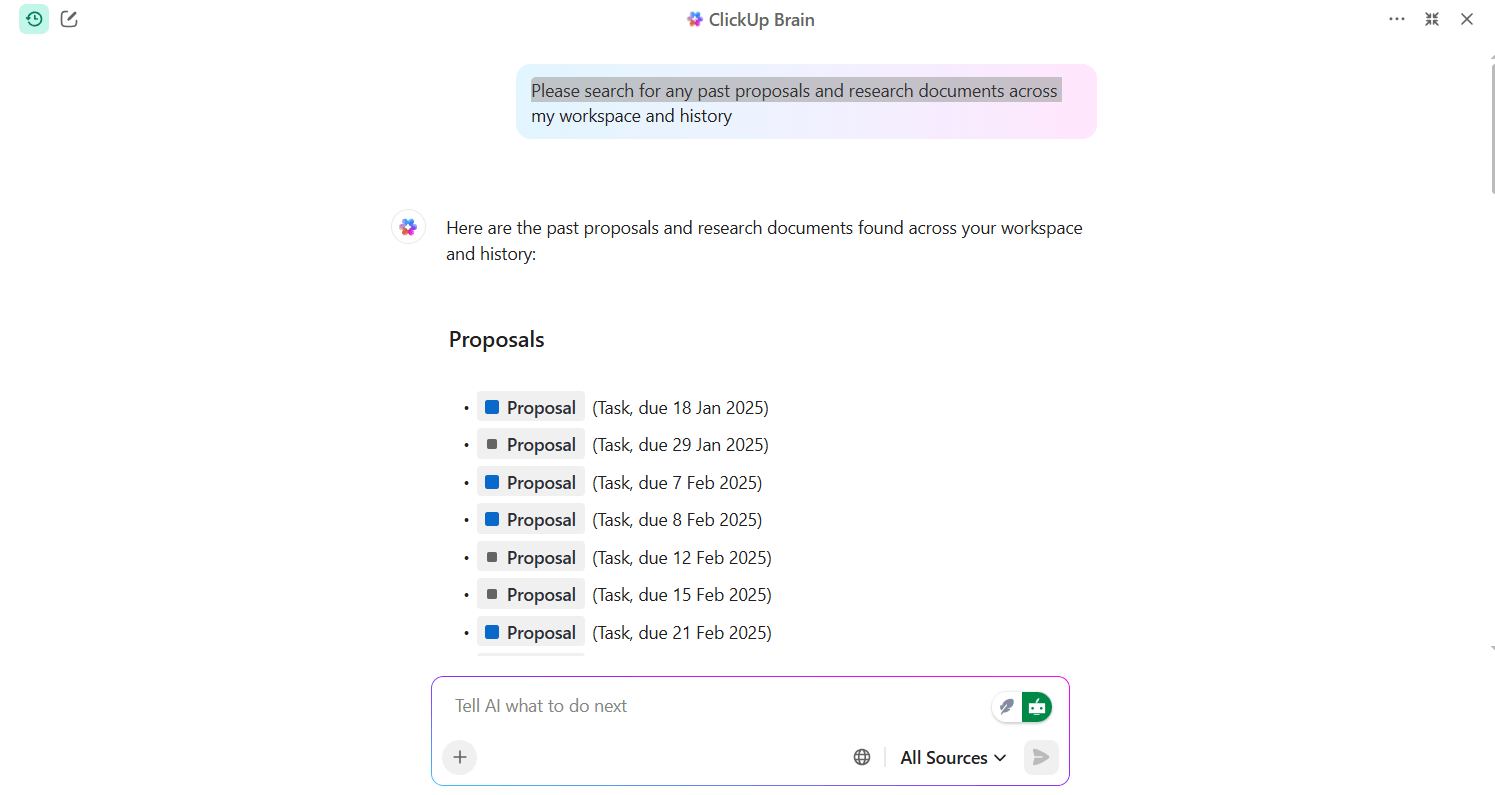This screenshot has width=1495, height=795.
Task: Click the globe web search icon
Action: (x=862, y=757)
